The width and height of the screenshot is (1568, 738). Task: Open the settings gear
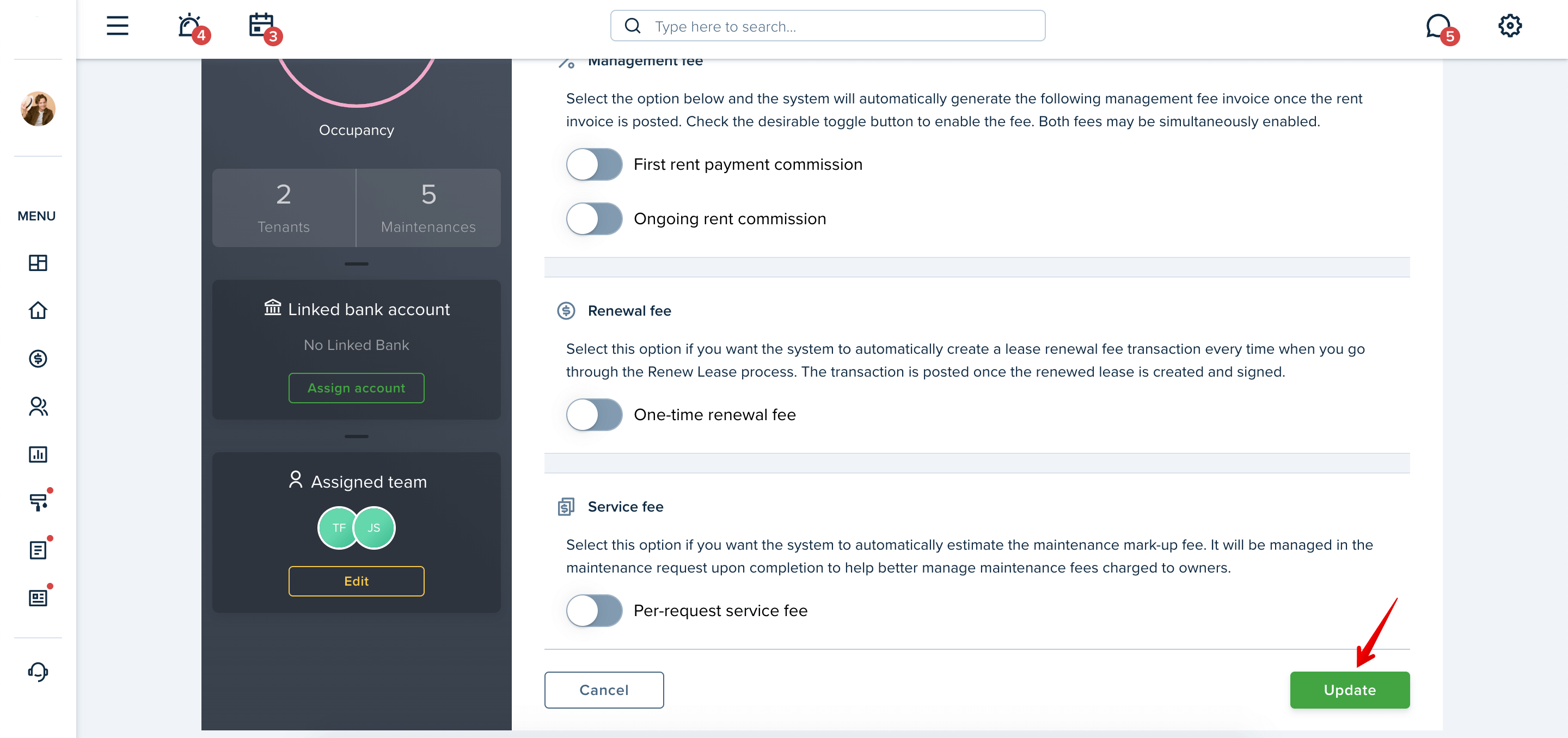[1510, 26]
